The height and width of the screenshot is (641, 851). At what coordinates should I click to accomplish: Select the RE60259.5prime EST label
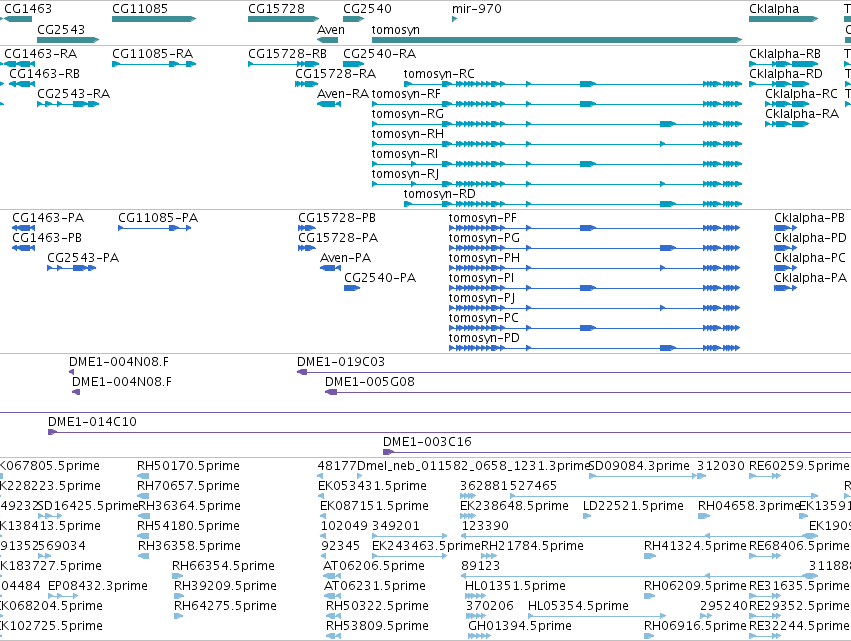[x=799, y=466]
